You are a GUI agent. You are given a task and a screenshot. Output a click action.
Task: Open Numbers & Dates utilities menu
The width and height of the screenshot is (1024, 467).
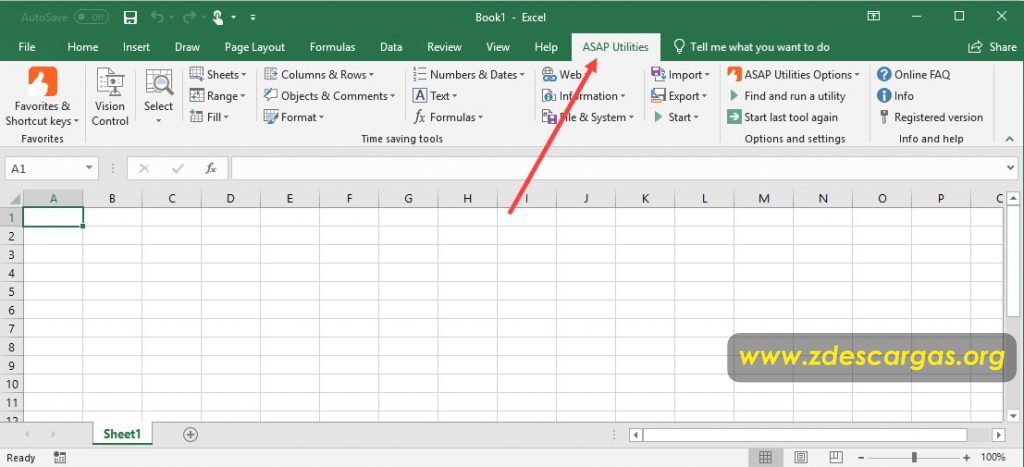tap(469, 74)
